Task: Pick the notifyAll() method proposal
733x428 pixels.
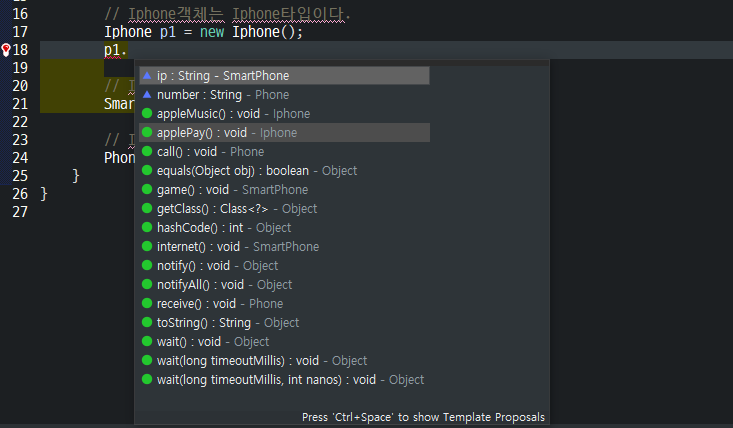Action: (x=284, y=285)
